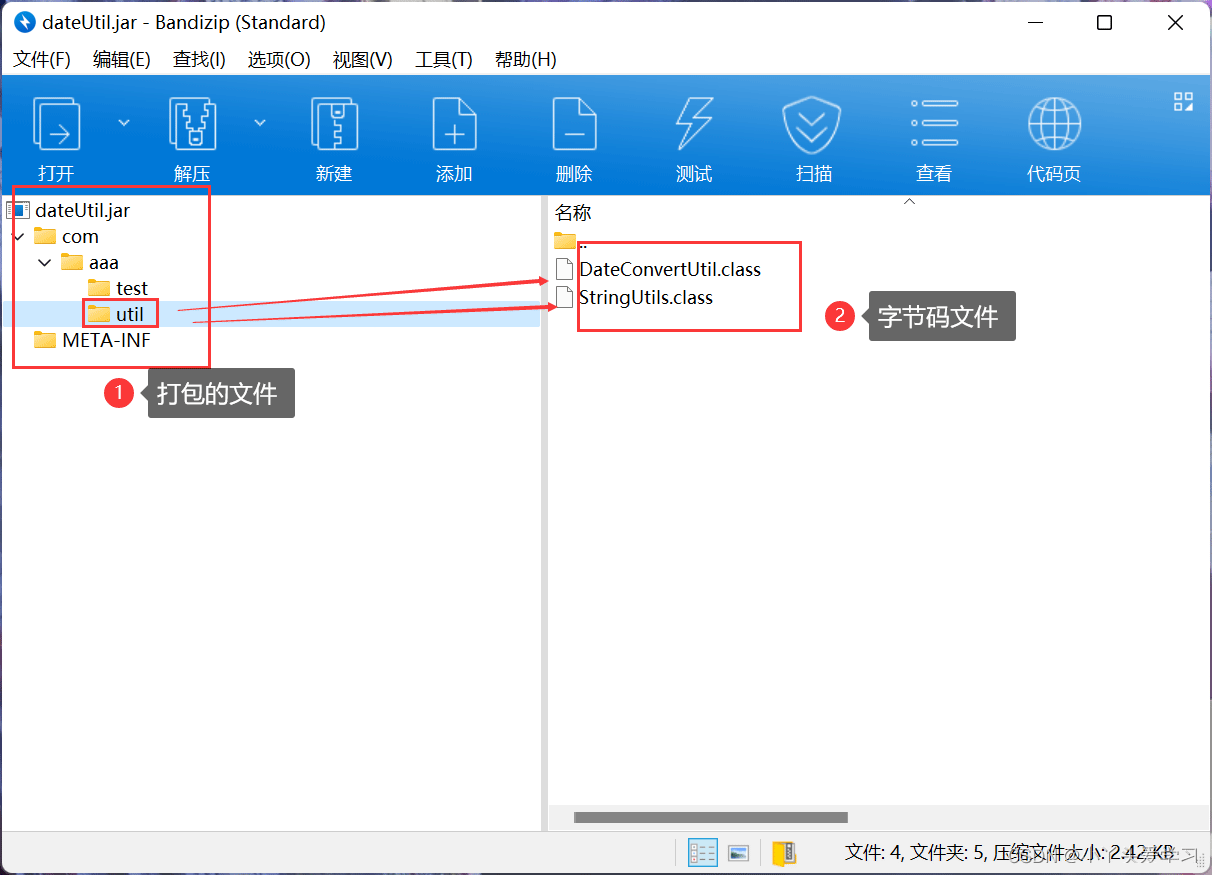Open the 工具(T) menu

(x=443, y=59)
